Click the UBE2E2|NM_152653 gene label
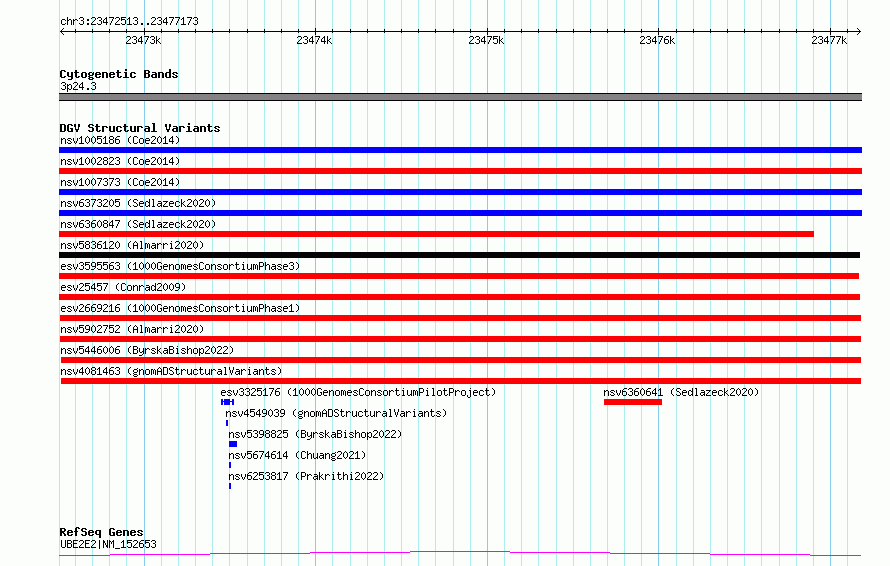The height and width of the screenshot is (566, 890). pos(108,544)
